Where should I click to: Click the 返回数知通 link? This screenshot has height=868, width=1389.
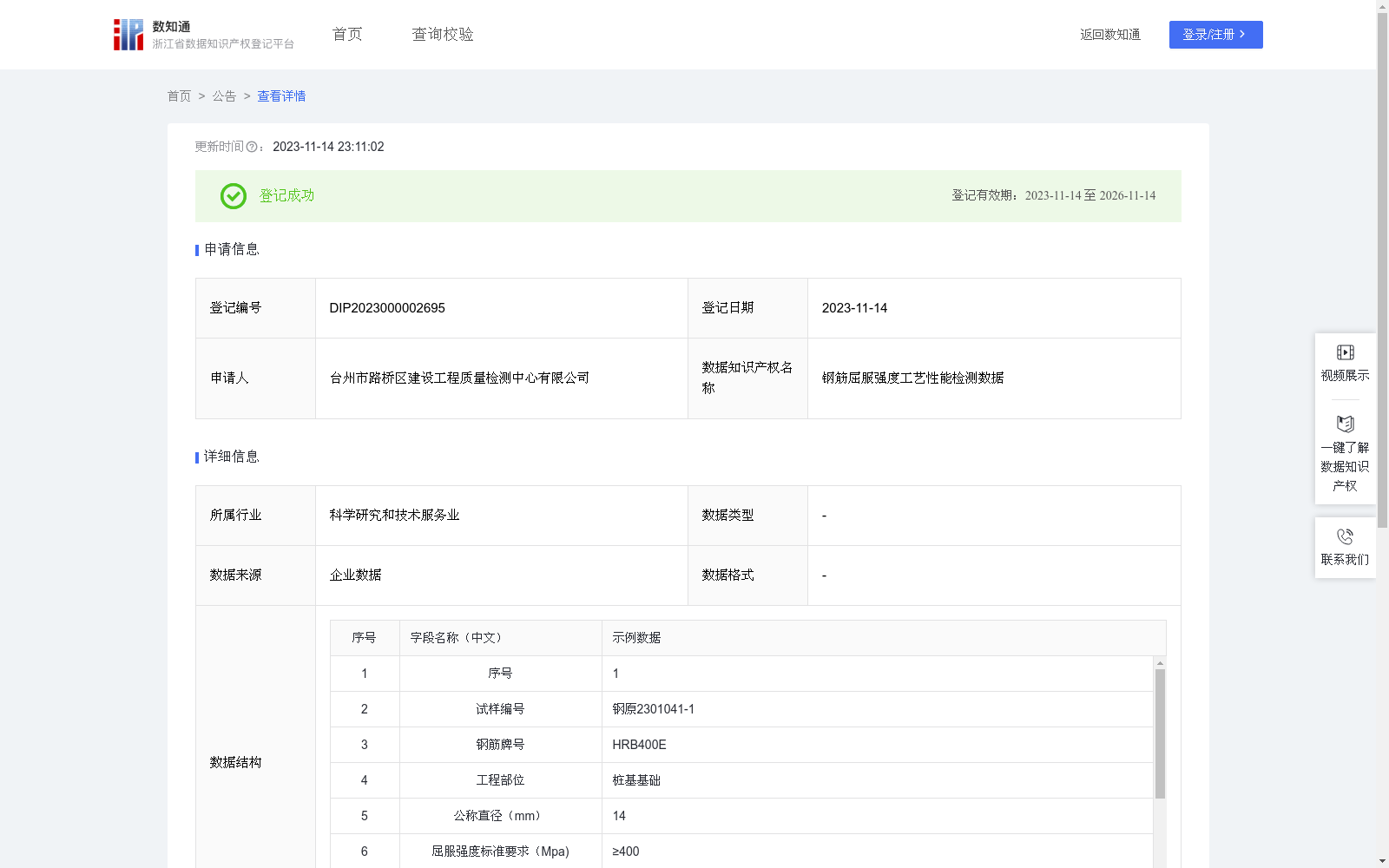pyautogui.click(x=1110, y=35)
